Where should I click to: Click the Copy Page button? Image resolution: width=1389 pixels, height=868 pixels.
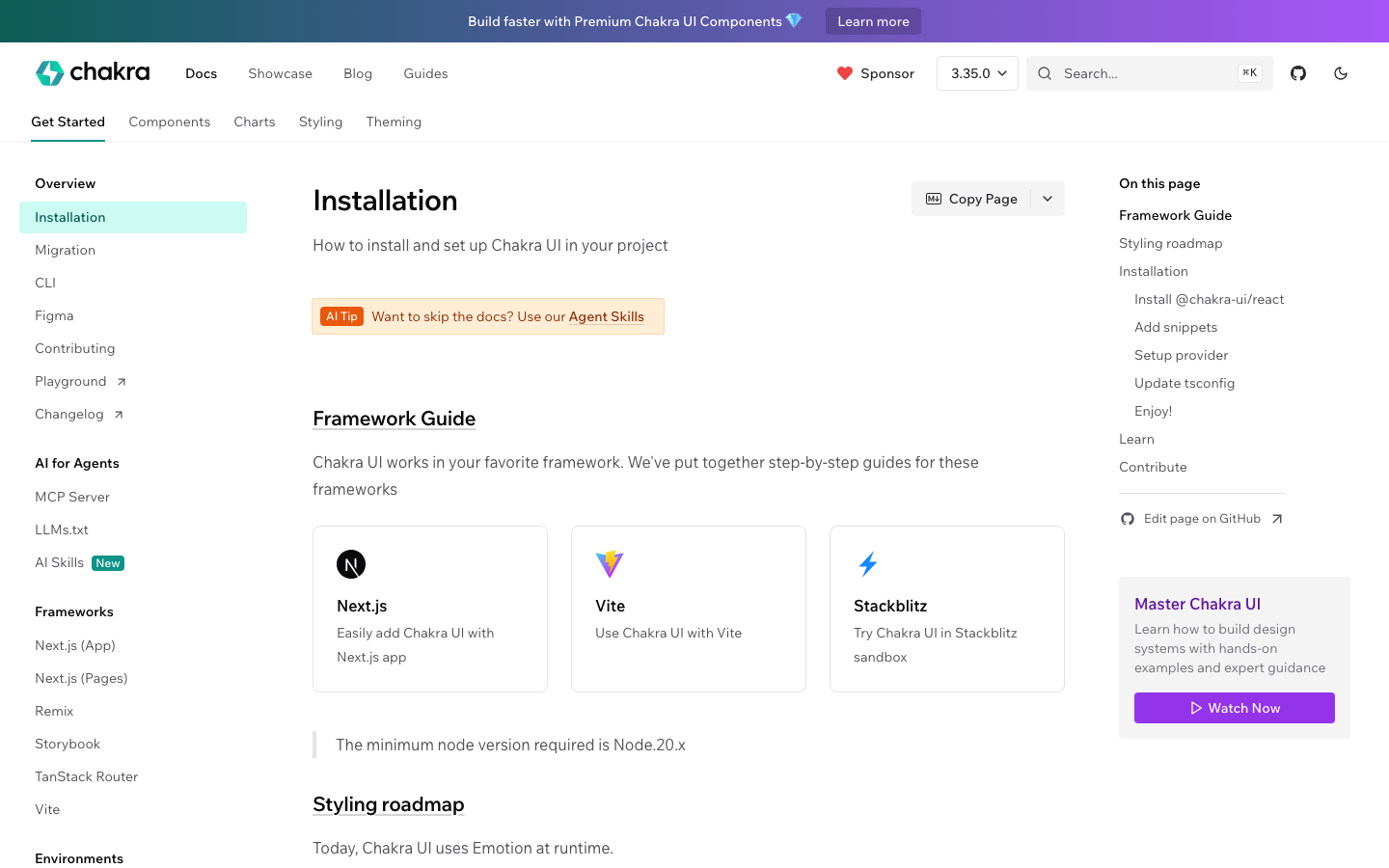pyautogui.click(x=971, y=199)
